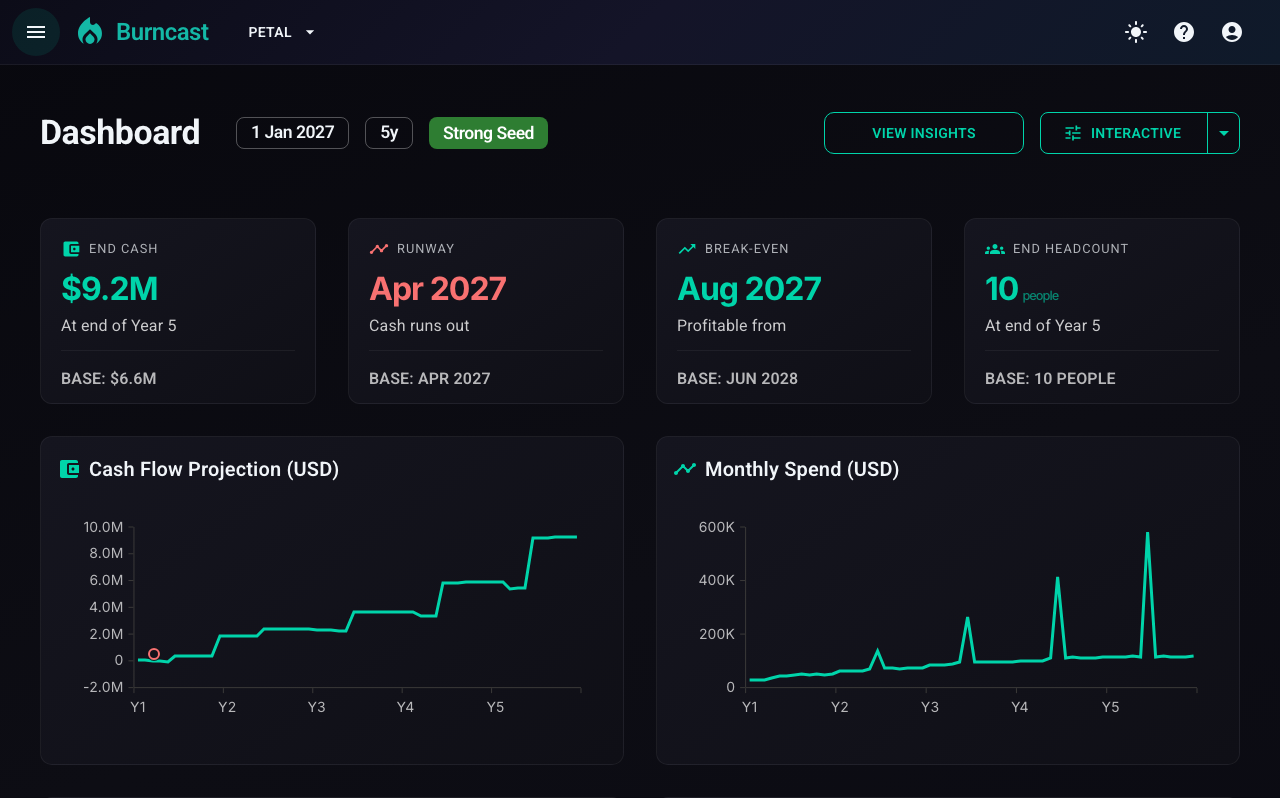Click the Break-Even trending up icon
This screenshot has height=798, width=1280.
(687, 249)
